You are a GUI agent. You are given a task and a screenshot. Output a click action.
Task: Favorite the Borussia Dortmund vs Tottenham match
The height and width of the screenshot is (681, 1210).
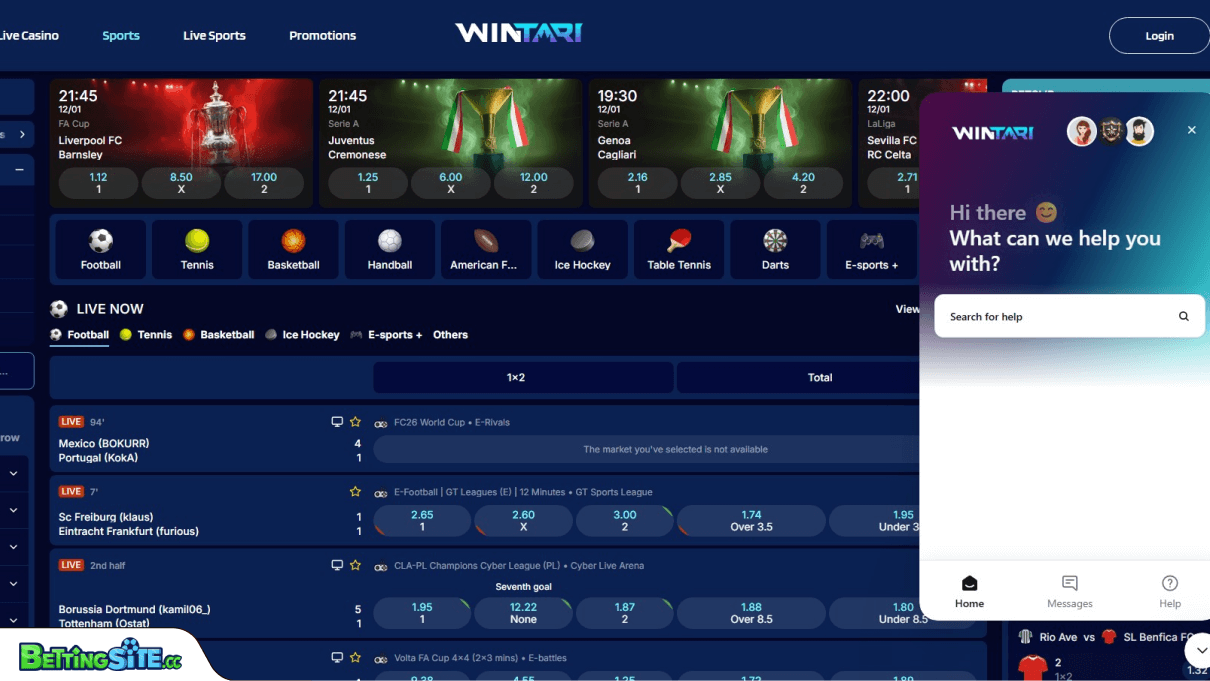tap(355, 565)
